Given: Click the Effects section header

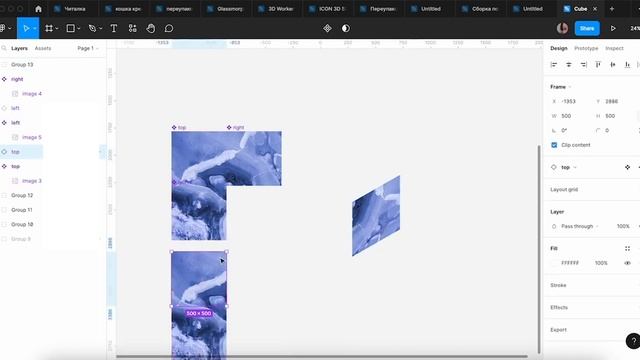Looking at the screenshot, I should pos(559,307).
